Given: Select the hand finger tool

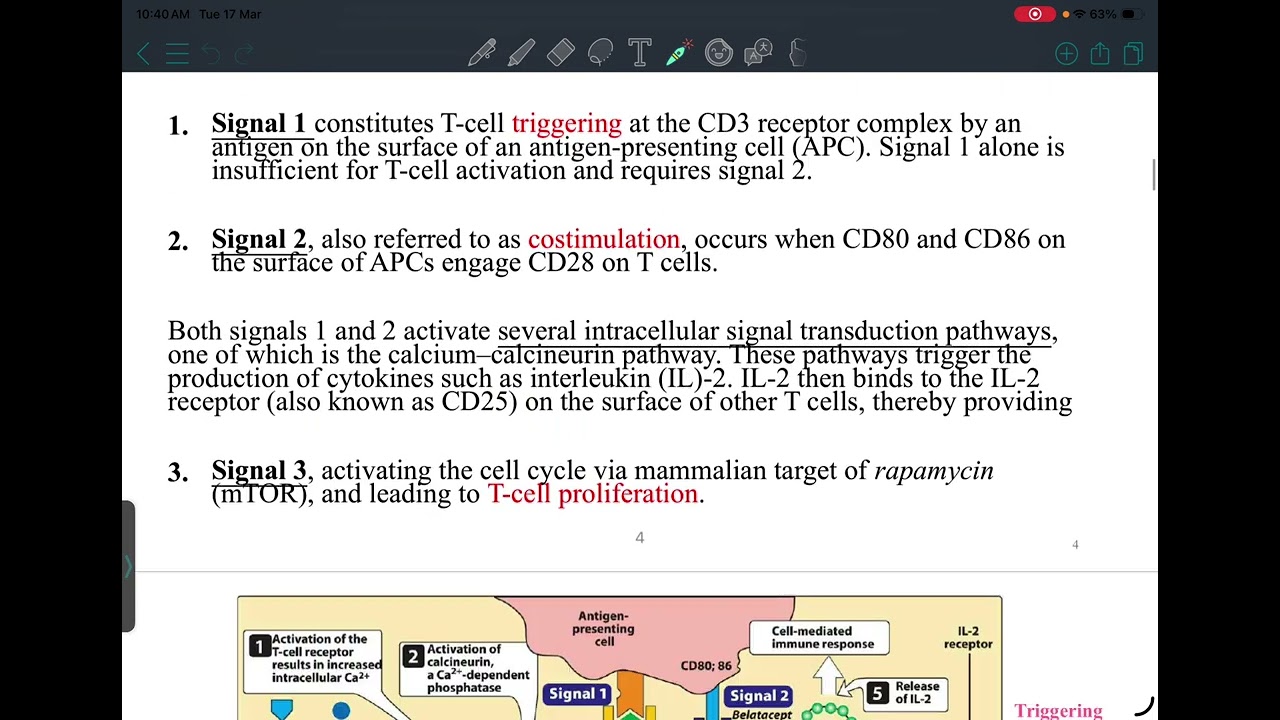Looking at the screenshot, I should pos(798,53).
